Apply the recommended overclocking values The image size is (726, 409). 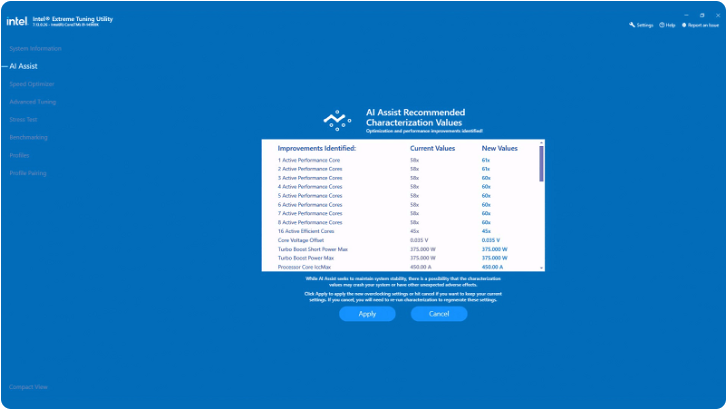coord(367,314)
